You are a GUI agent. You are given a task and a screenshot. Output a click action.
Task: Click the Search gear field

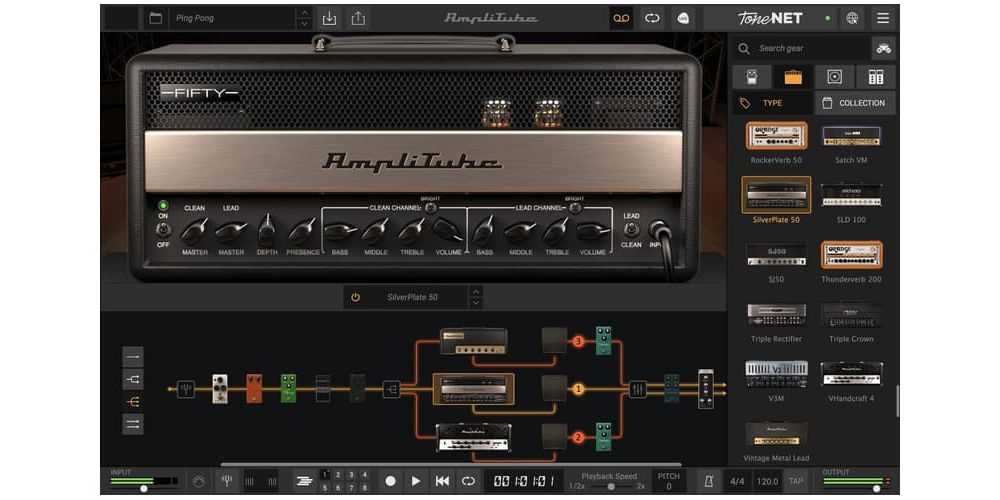click(801, 48)
